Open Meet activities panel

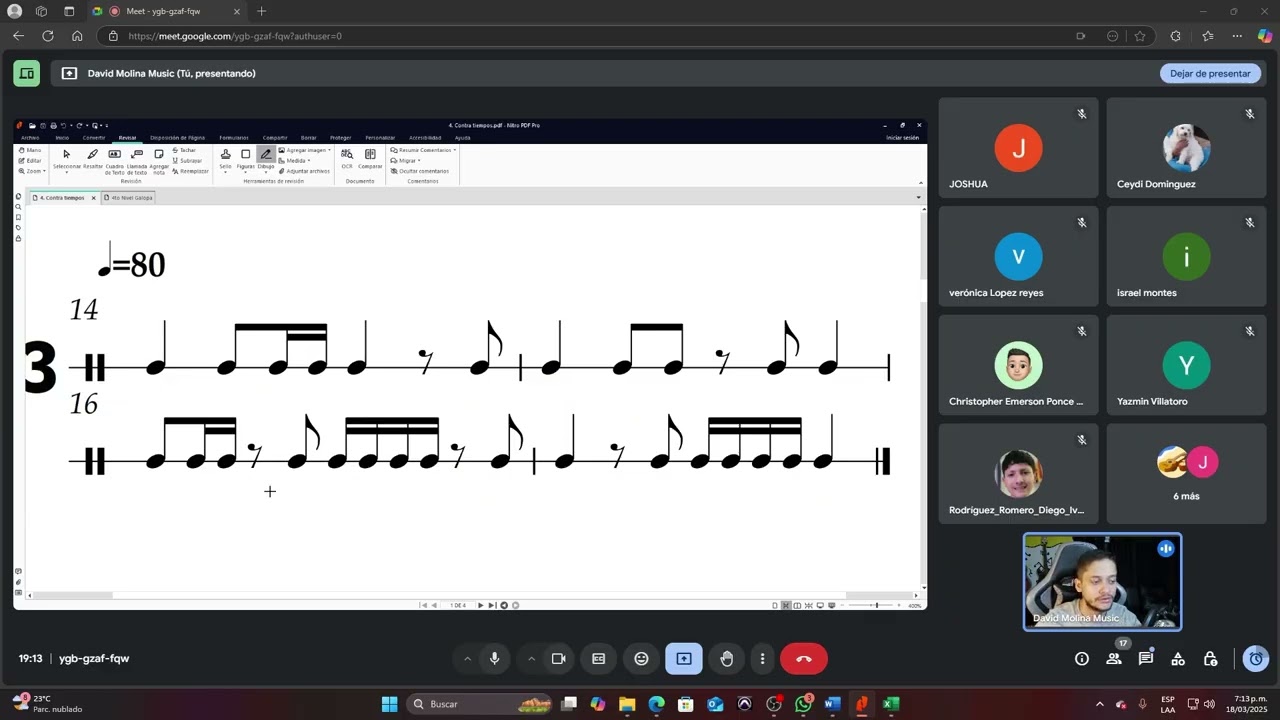pos(1178,659)
